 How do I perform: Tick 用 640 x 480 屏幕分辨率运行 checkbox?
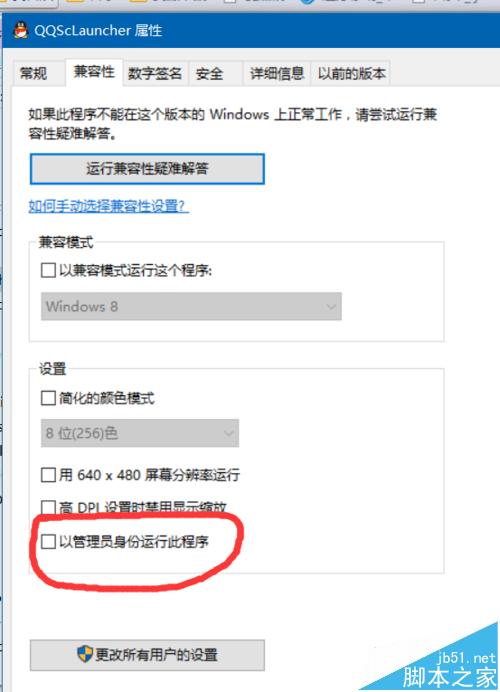(48, 475)
